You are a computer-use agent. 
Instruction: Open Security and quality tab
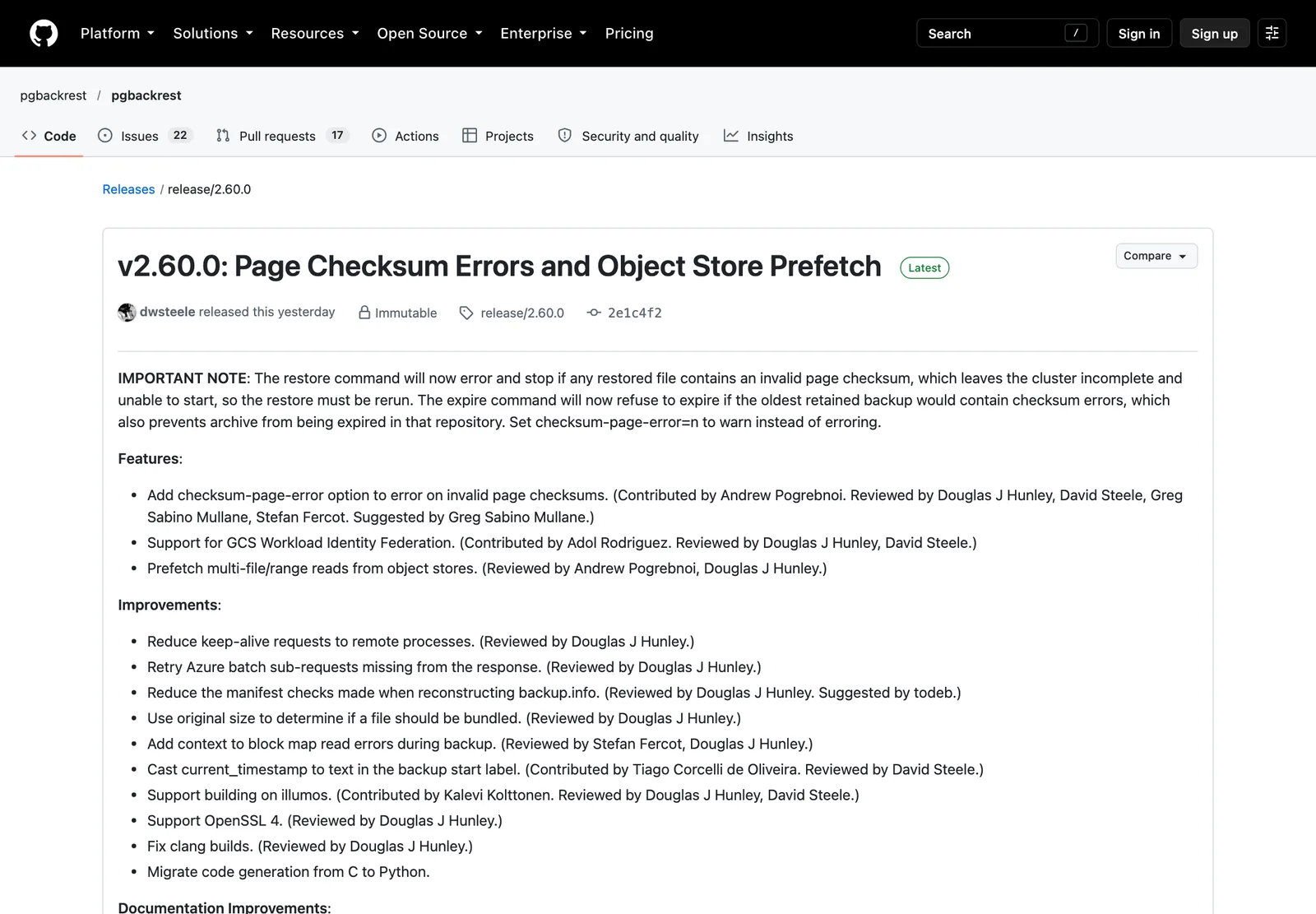click(628, 137)
